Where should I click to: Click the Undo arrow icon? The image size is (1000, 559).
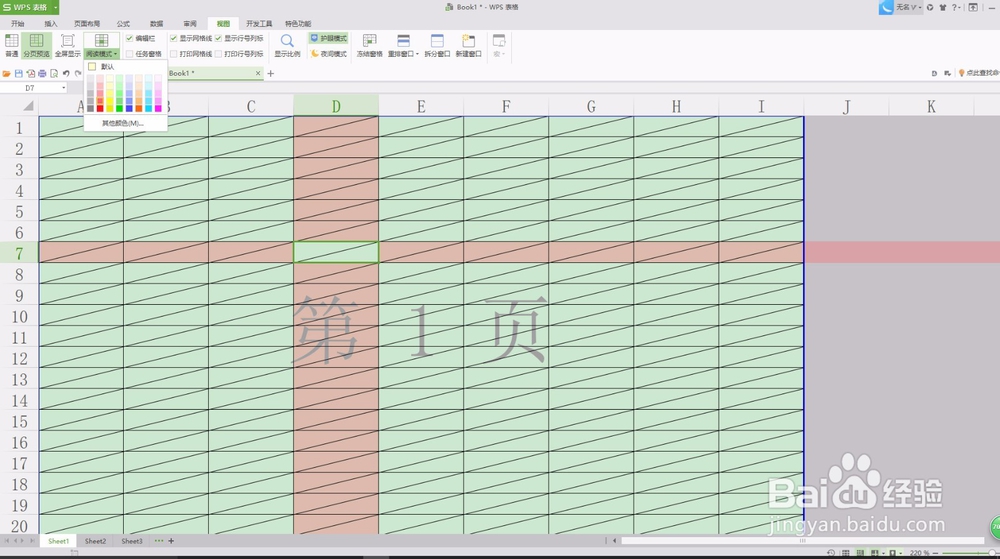(x=66, y=73)
